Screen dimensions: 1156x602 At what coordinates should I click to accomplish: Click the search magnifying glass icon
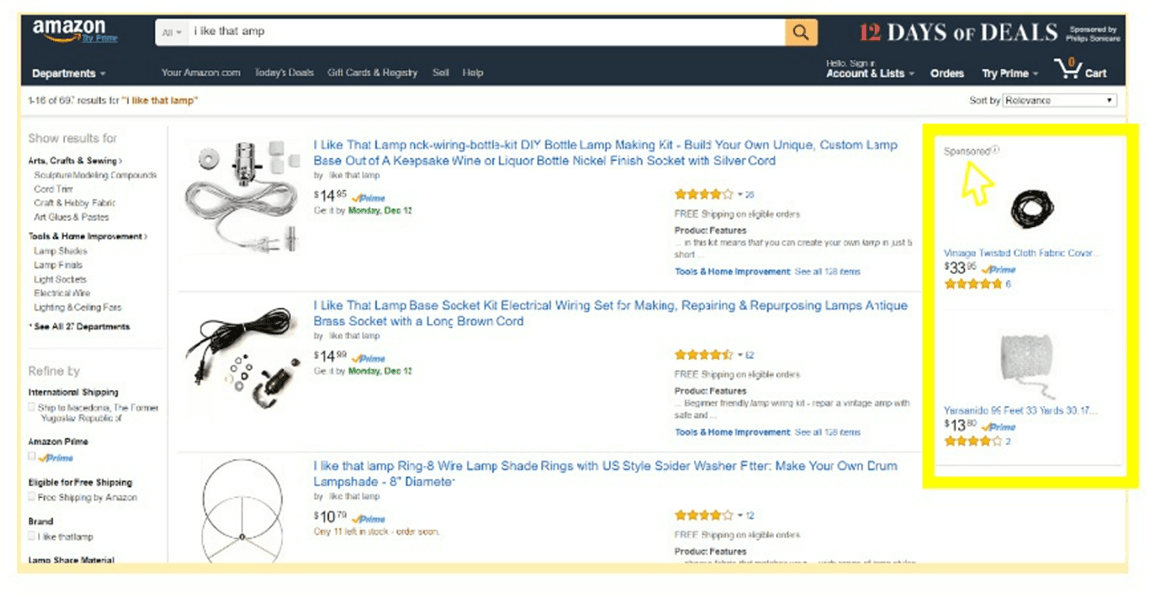click(x=798, y=31)
